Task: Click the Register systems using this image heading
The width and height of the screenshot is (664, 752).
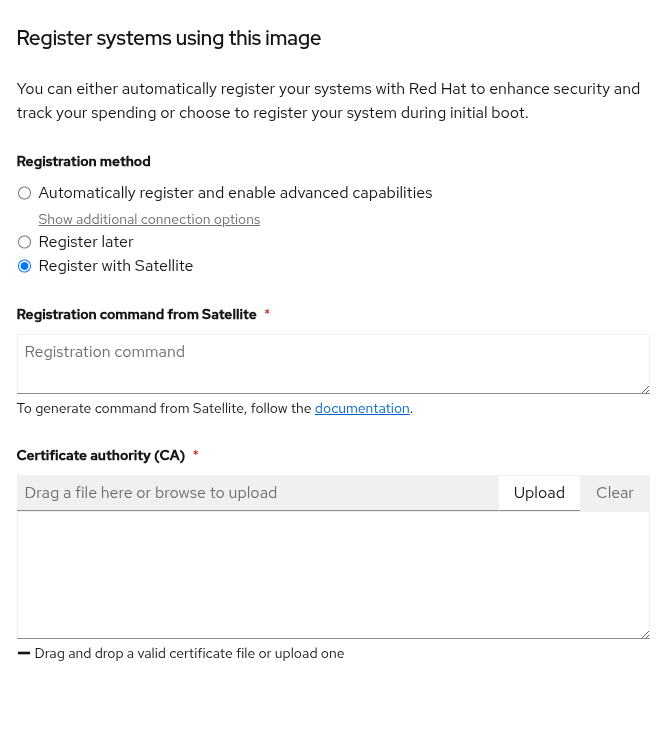Action: point(169,38)
